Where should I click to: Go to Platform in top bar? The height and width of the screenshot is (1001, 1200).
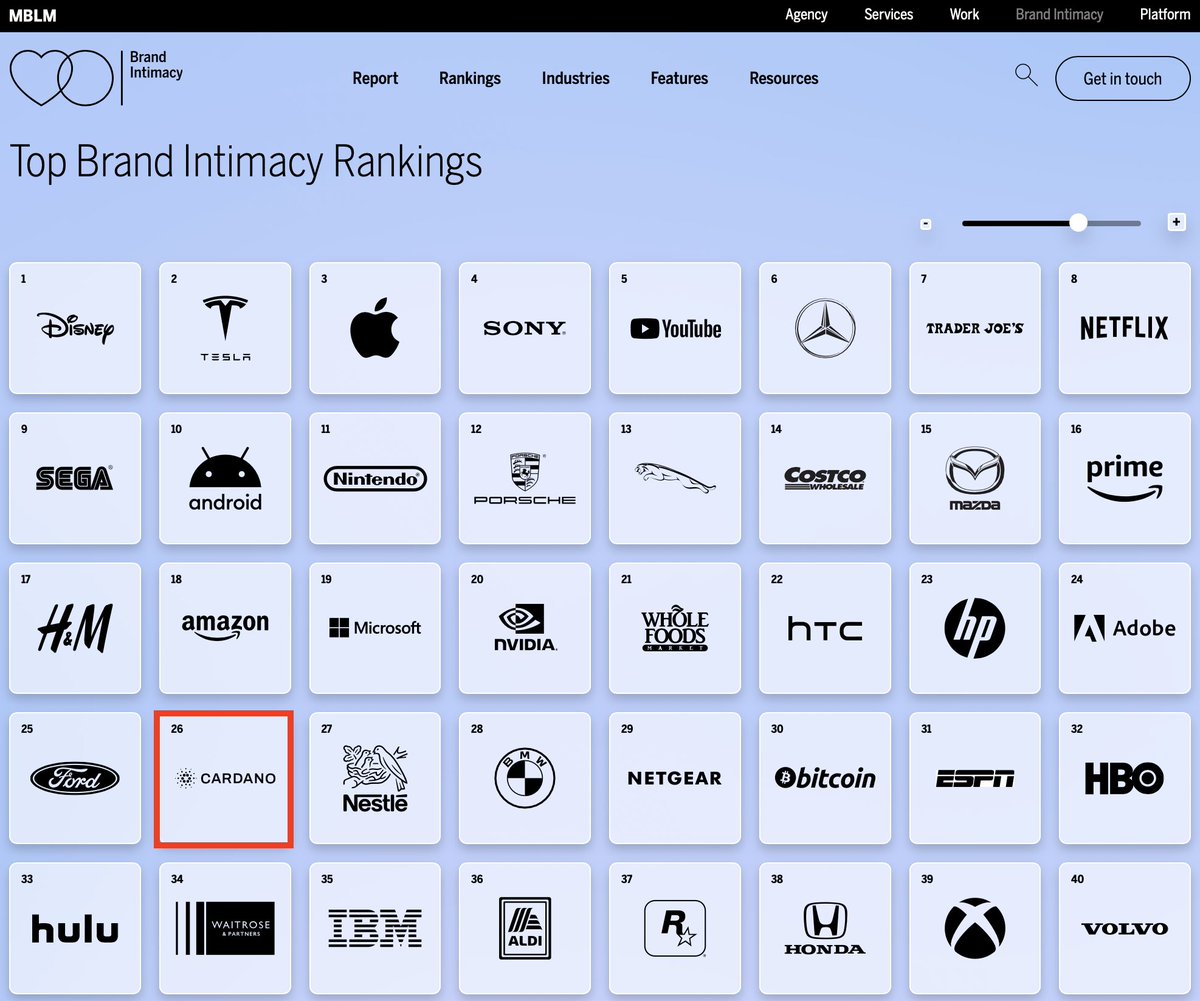1165,14
